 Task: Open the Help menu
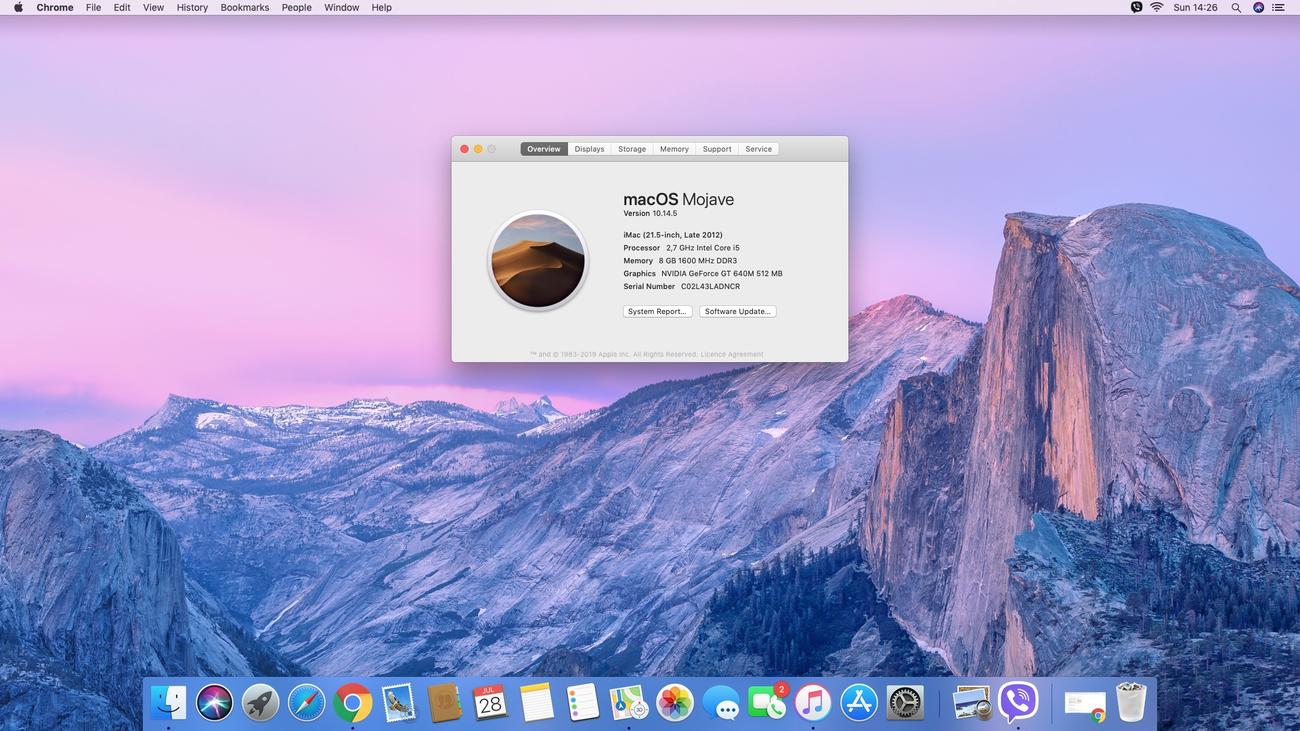click(x=382, y=7)
